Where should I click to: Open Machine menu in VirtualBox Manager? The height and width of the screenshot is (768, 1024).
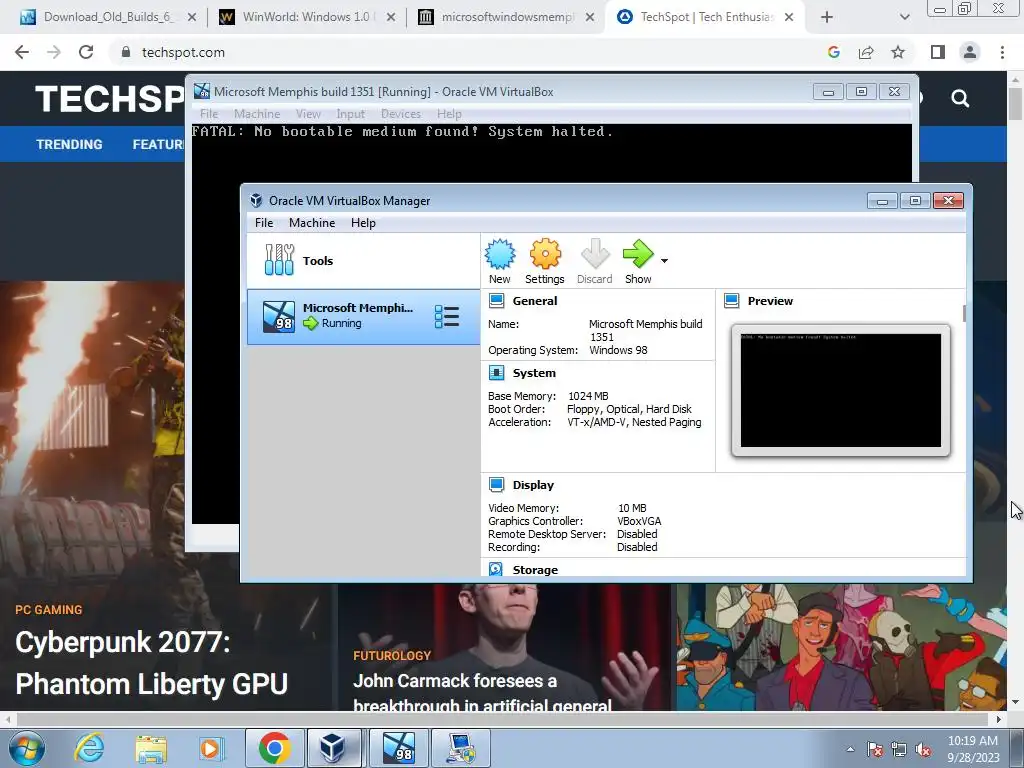click(312, 223)
